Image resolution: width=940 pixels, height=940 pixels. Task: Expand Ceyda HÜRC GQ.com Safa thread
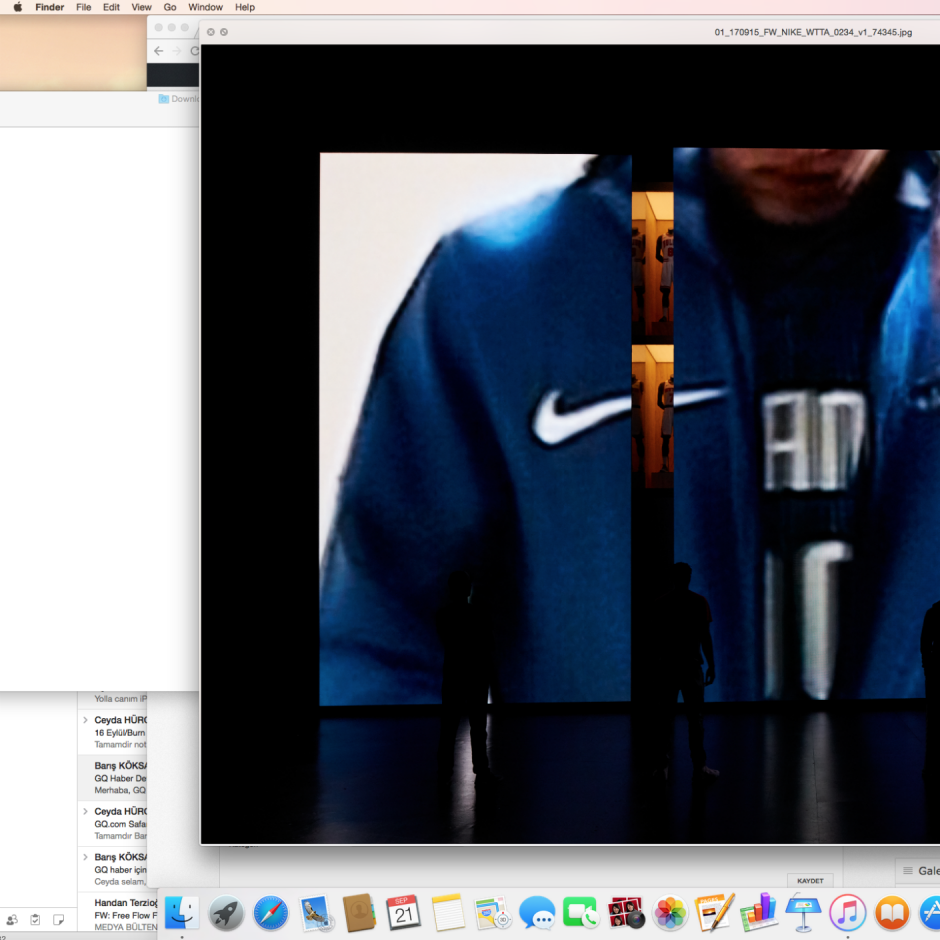[85, 811]
